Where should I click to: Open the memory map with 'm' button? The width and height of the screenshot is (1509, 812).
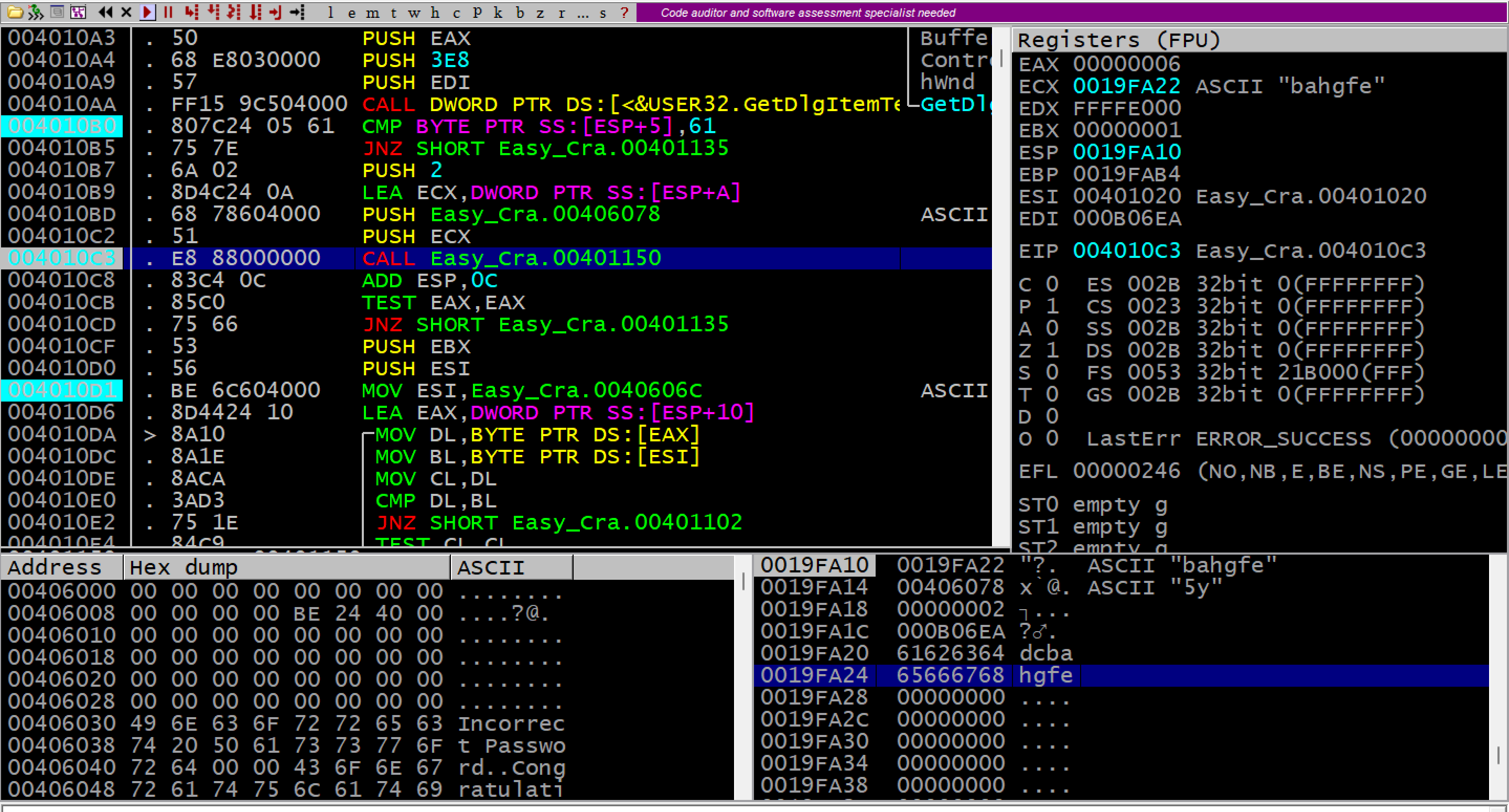tap(372, 12)
